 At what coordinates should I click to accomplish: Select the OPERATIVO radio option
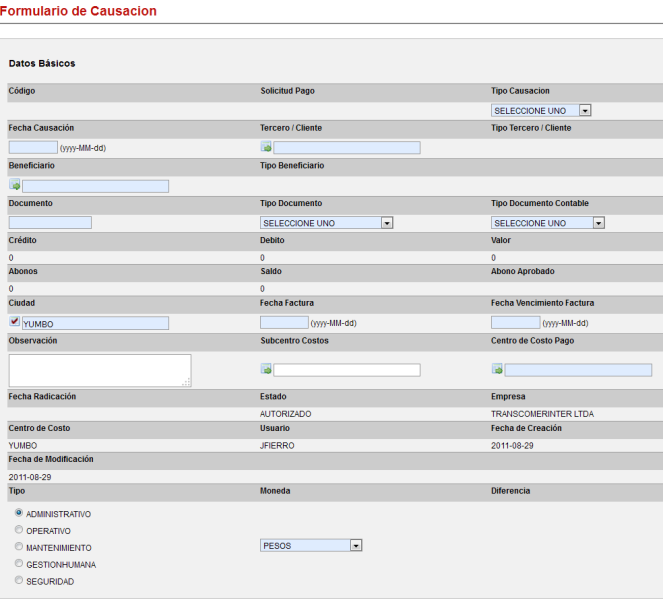pos(19,530)
